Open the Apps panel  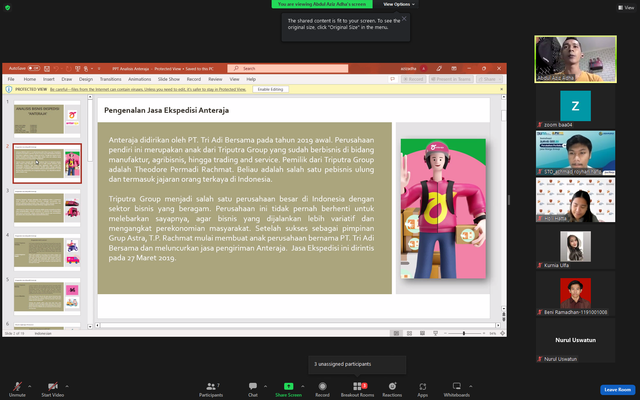422,389
